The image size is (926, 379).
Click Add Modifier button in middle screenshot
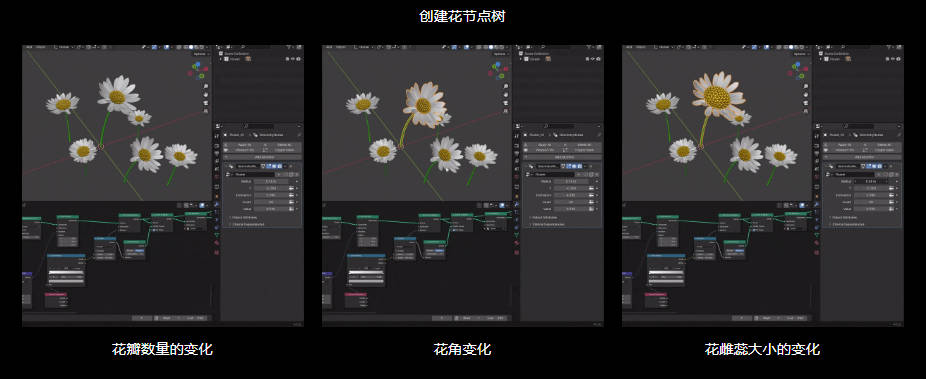(563, 157)
